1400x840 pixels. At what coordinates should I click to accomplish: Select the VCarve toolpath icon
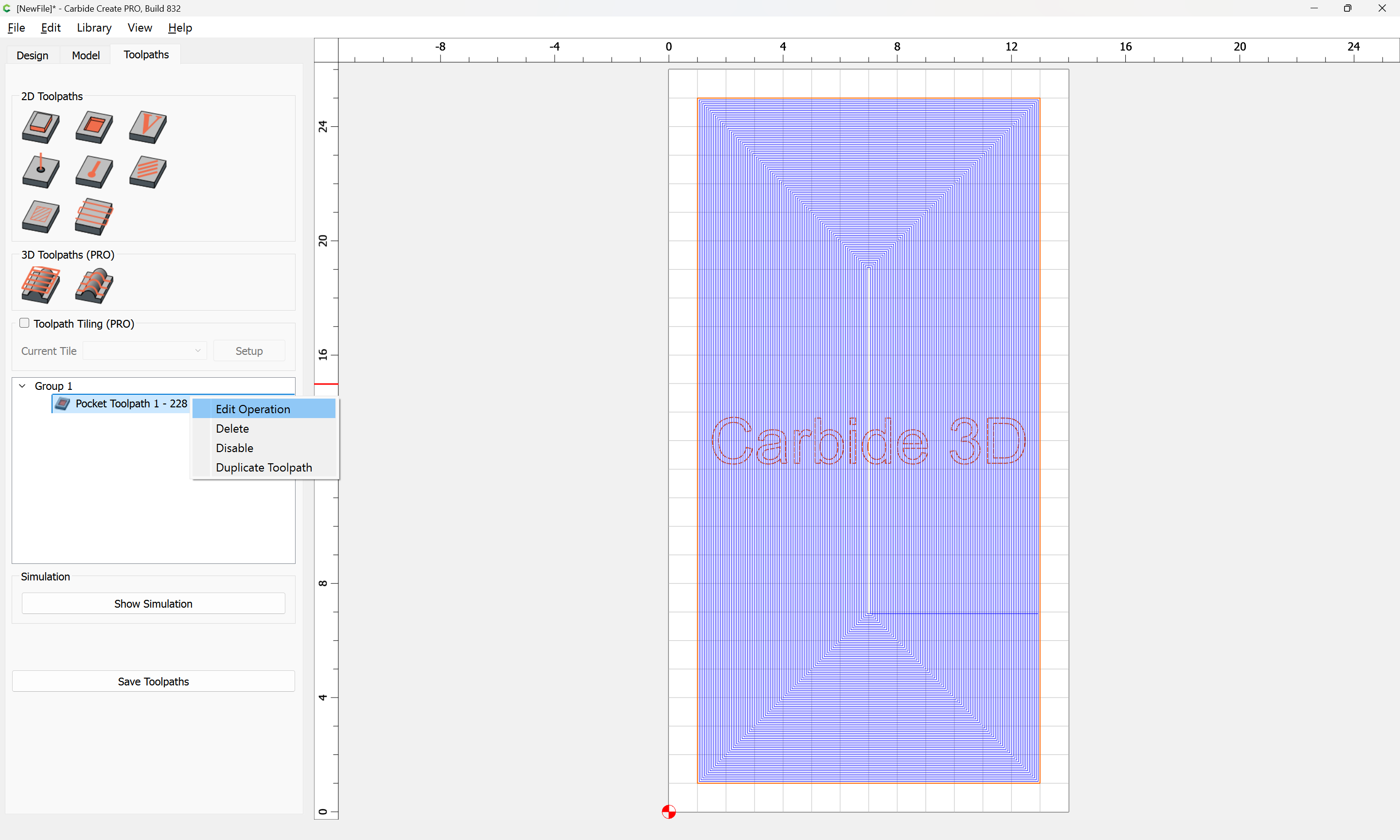point(147,127)
